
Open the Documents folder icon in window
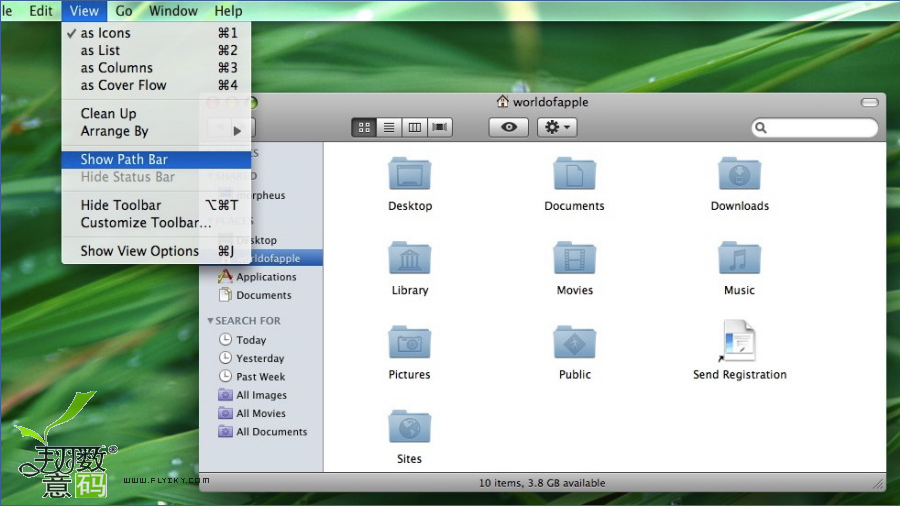tap(575, 173)
